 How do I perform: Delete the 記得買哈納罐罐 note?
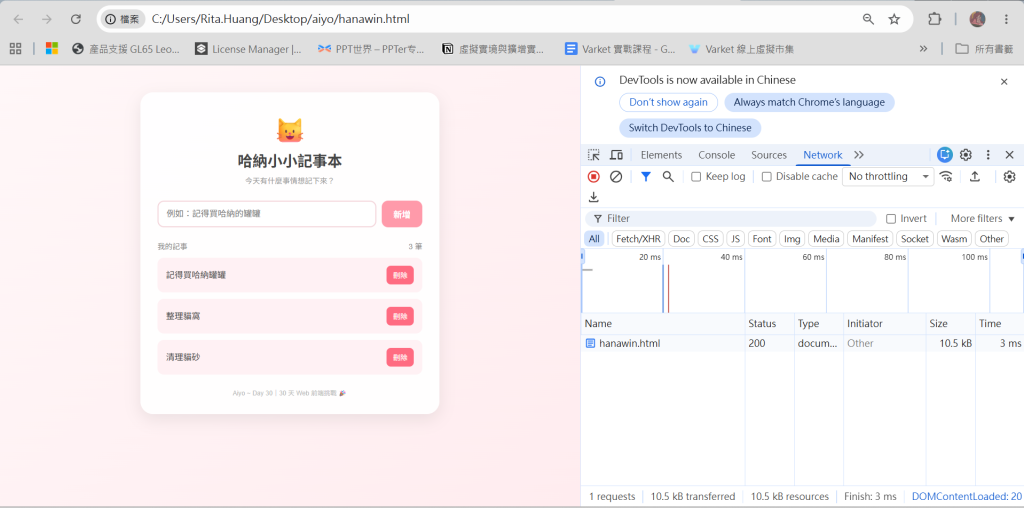click(x=400, y=276)
